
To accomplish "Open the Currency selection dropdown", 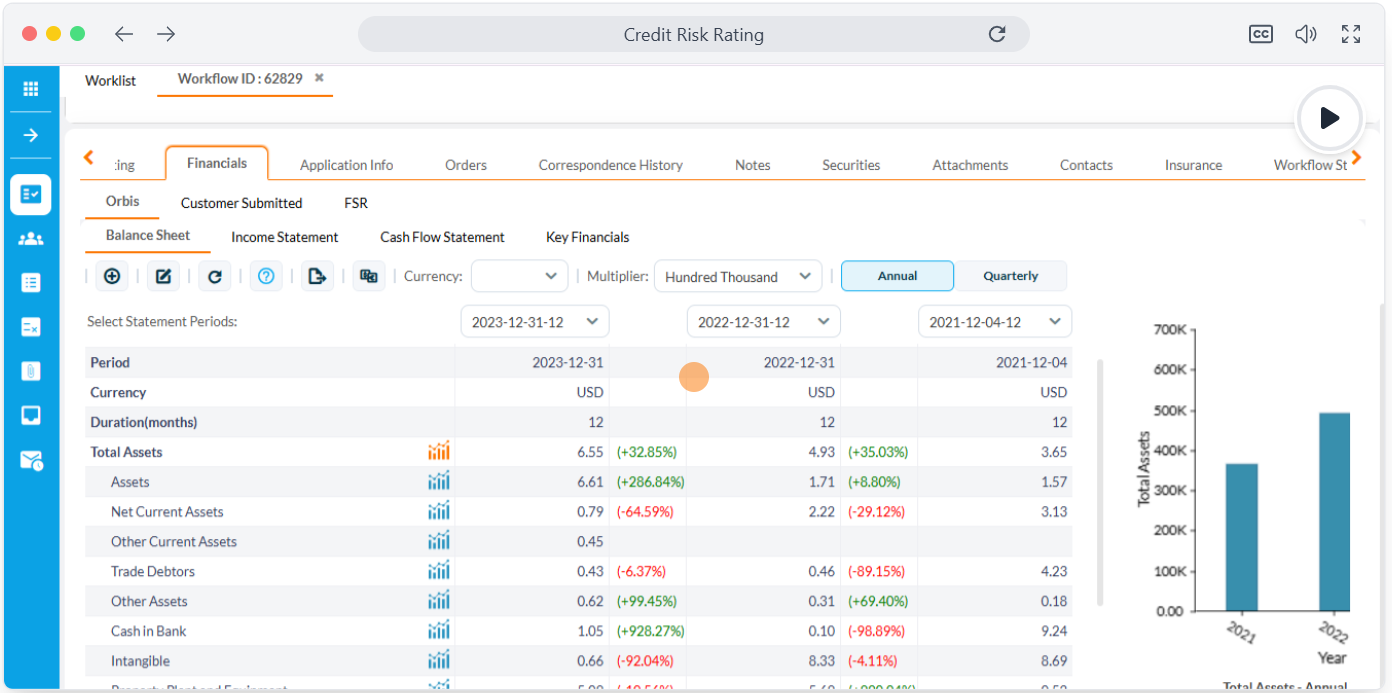I will click(x=519, y=276).
